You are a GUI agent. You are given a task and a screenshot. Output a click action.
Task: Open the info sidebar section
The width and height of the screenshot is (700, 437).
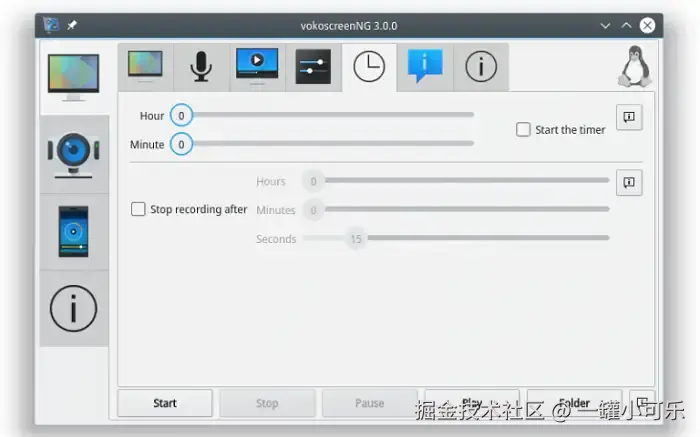pos(74,308)
